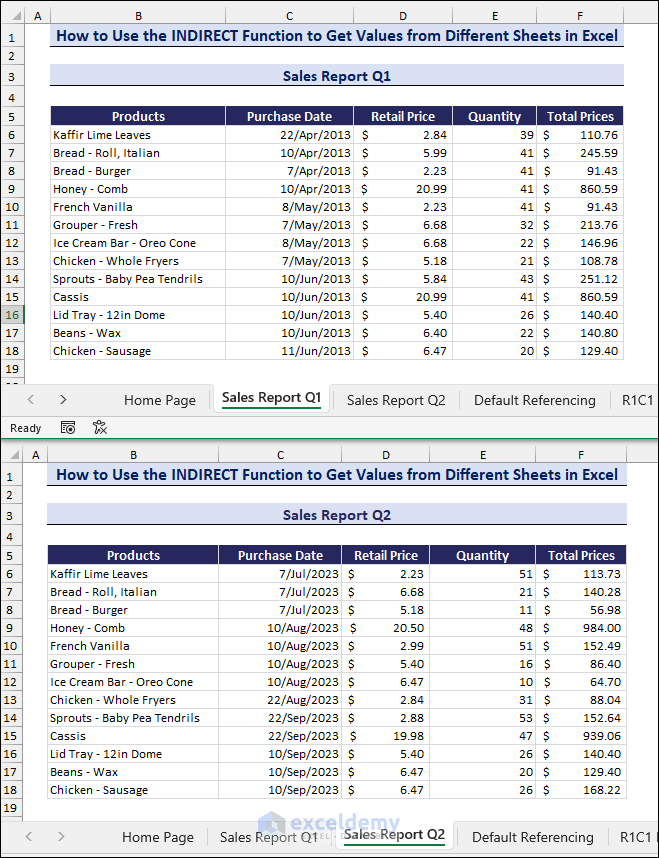Select Cassis cell in Q2 sheet

click(133, 736)
